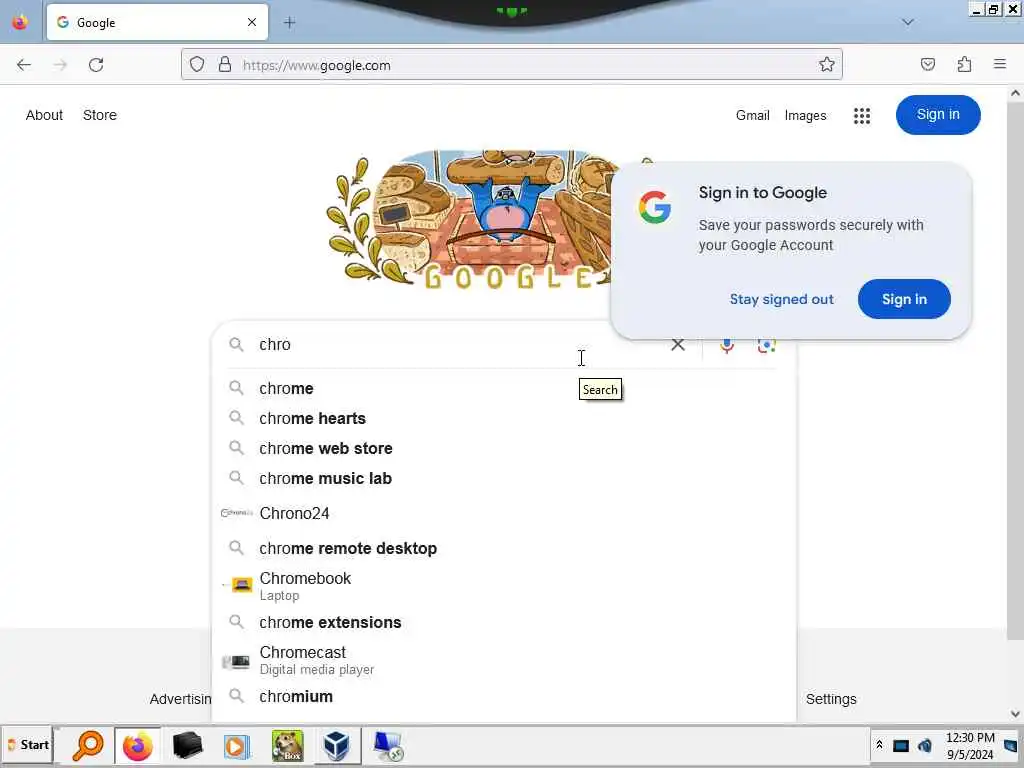Viewport: 1024px width, 768px height.
Task: Click the Firefox taskbar icon
Action: (x=138, y=746)
